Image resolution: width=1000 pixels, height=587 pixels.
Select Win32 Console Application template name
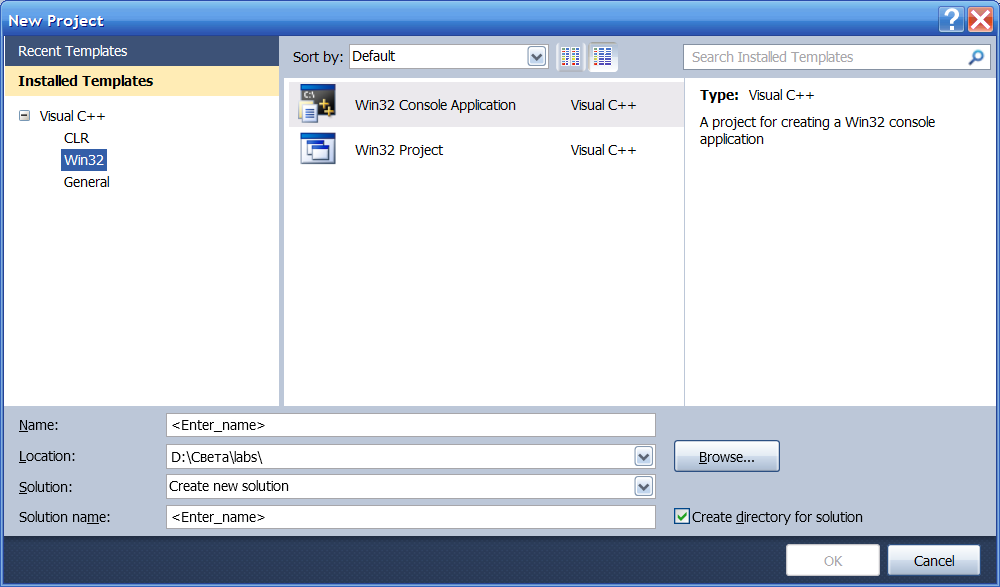436,105
